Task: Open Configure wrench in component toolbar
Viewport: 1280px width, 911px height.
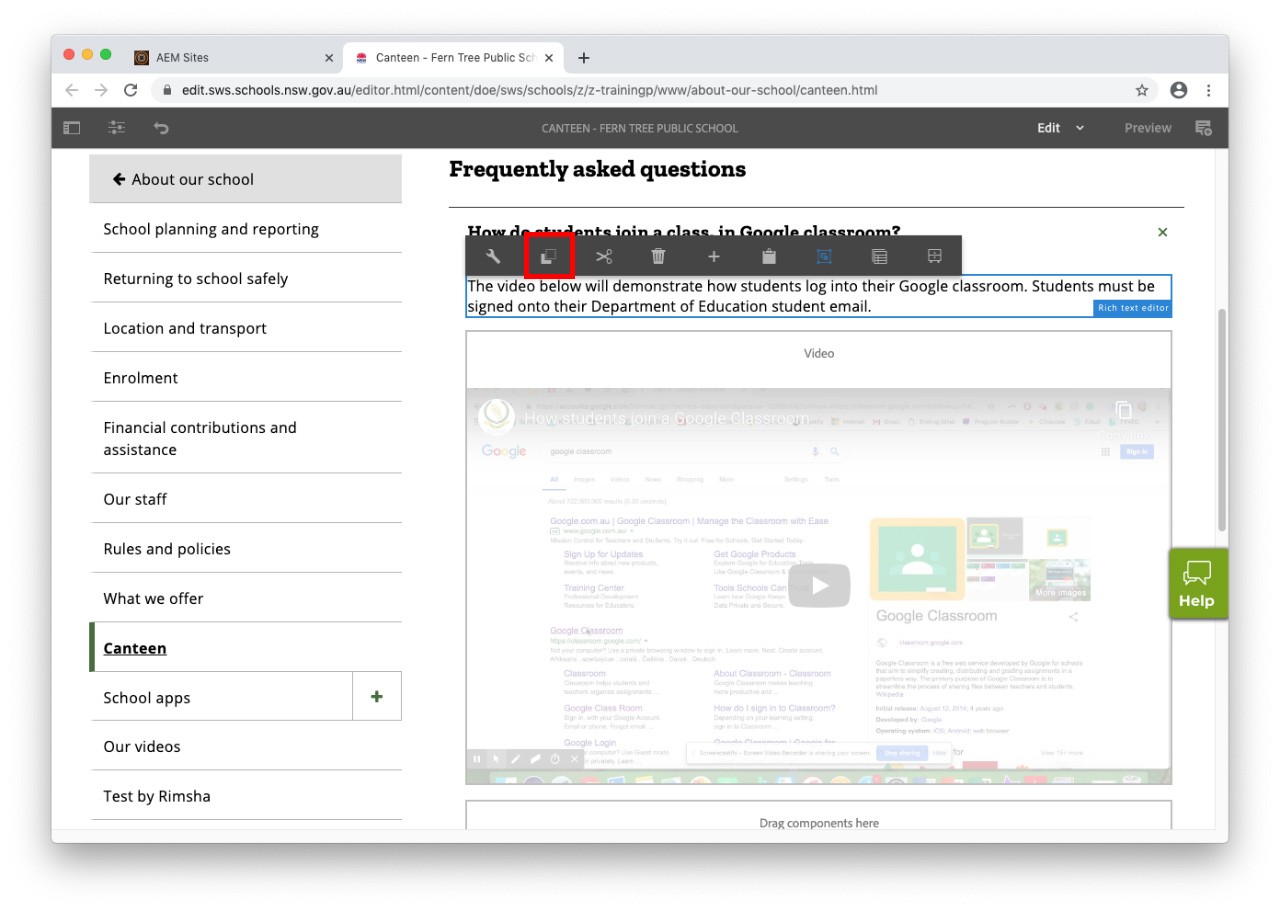Action: click(x=493, y=257)
